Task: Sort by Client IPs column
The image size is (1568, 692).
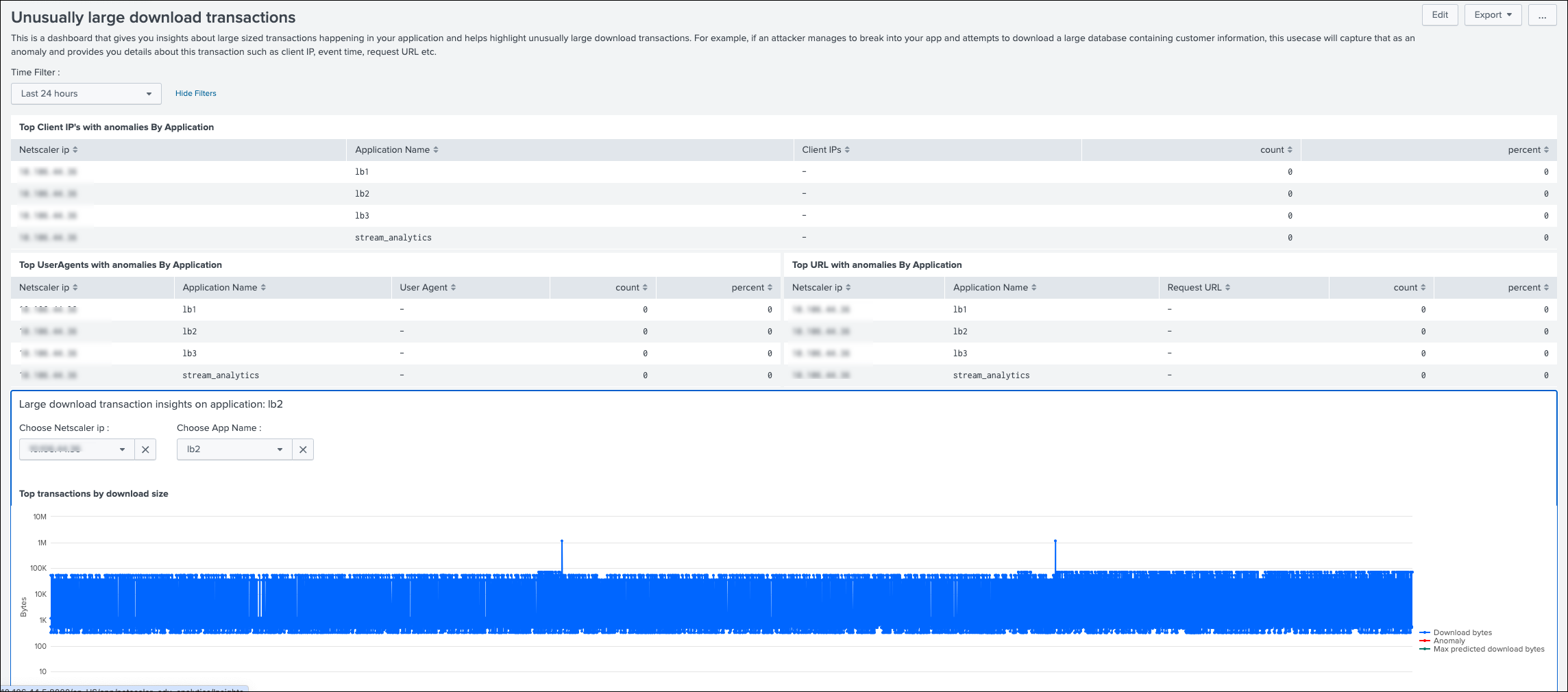Action: pos(826,150)
